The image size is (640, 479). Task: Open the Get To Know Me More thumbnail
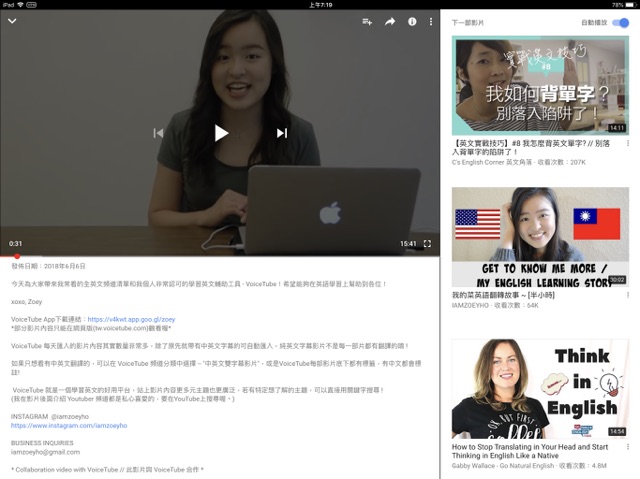coord(540,237)
